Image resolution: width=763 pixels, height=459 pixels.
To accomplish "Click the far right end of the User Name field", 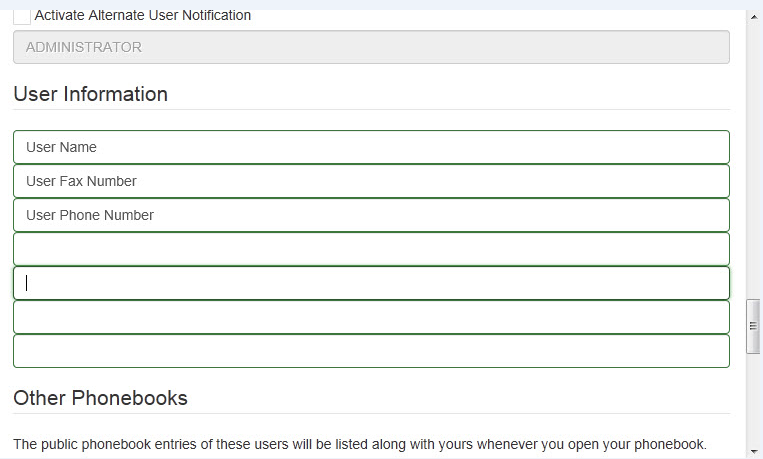I will [718, 147].
